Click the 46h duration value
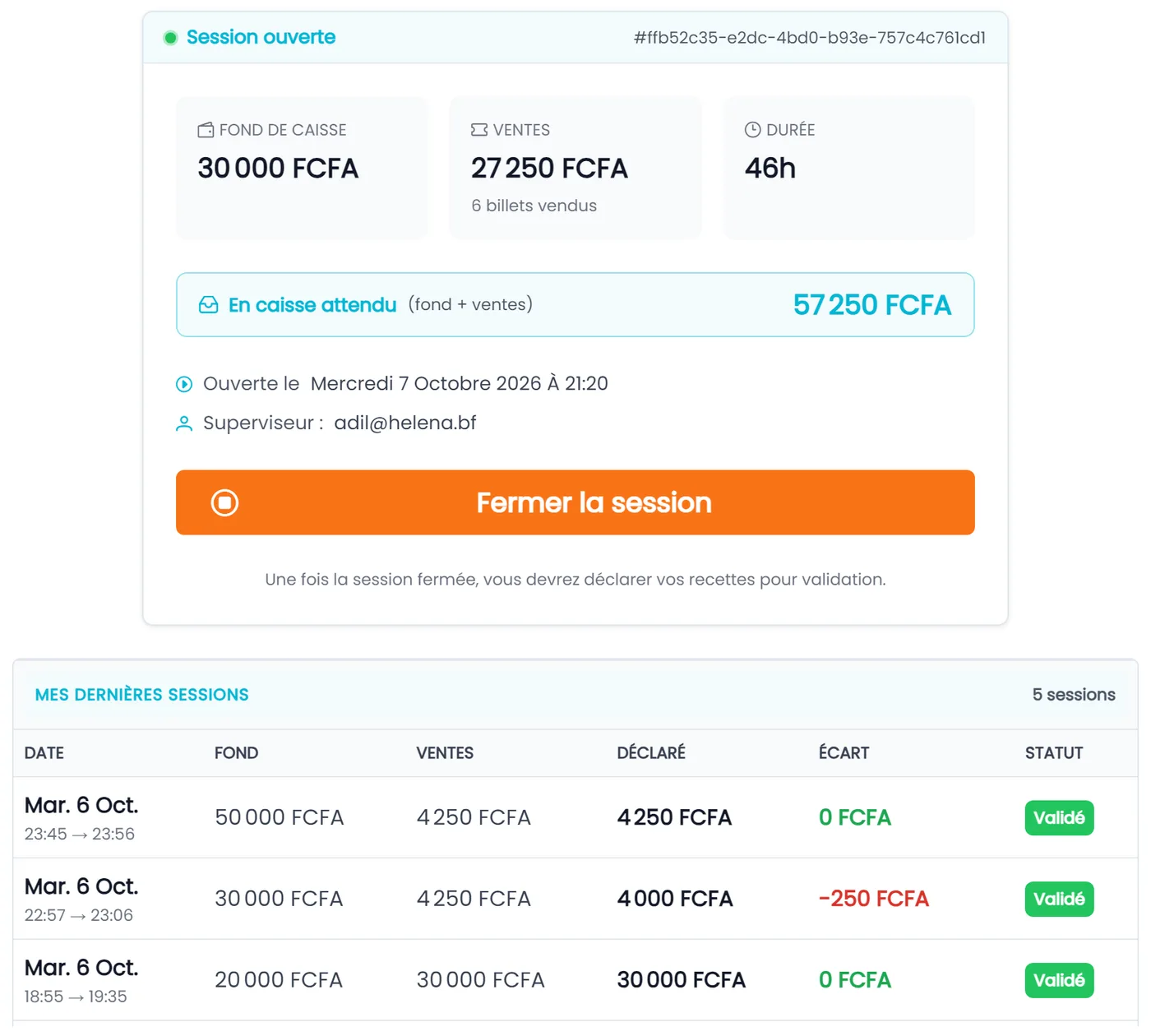The image size is (1151, 1036). (x=770, y=169)
